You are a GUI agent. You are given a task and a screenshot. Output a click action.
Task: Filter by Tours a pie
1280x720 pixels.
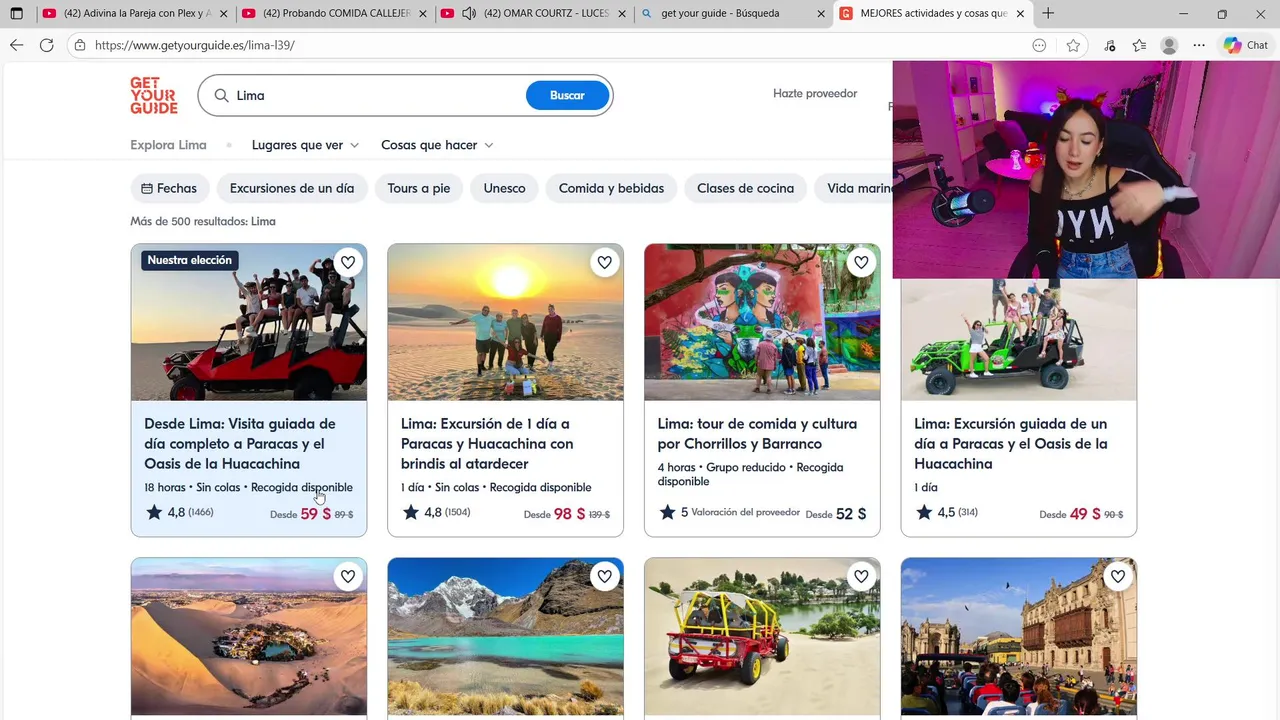(419, 188)
